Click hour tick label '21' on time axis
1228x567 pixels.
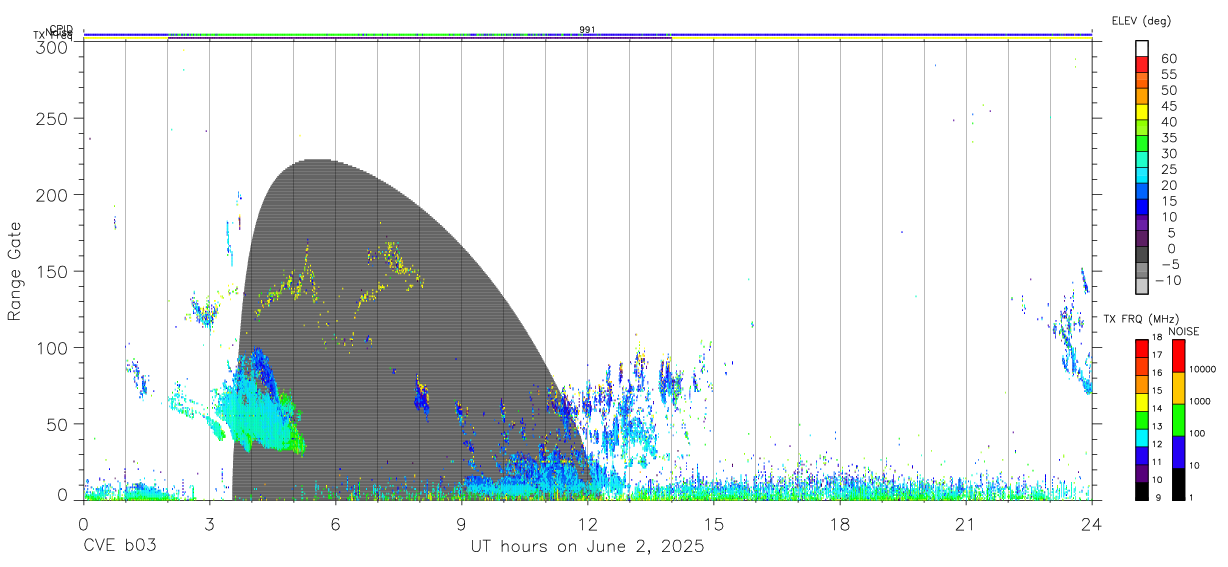click(x=966, y=525)
